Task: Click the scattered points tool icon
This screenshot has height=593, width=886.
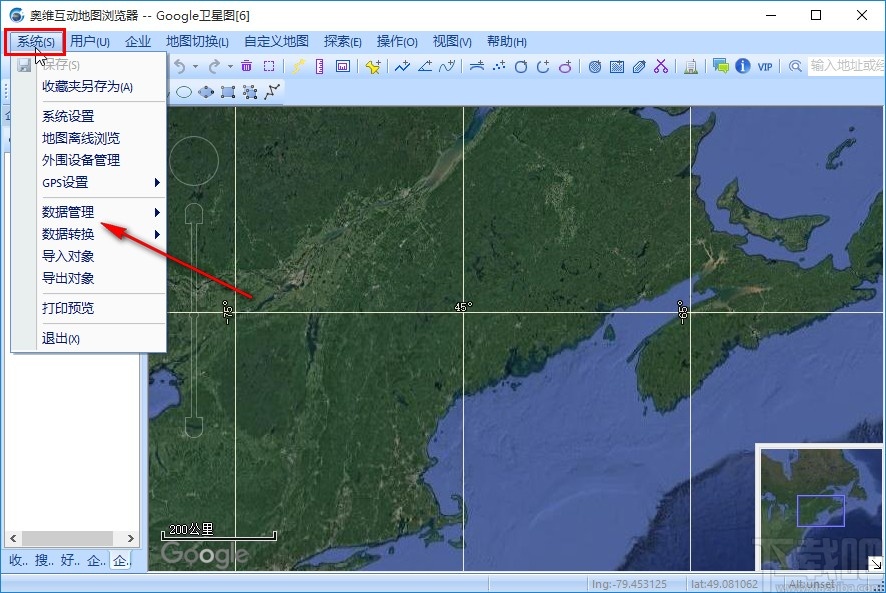Action: click(x=499, y=66)
